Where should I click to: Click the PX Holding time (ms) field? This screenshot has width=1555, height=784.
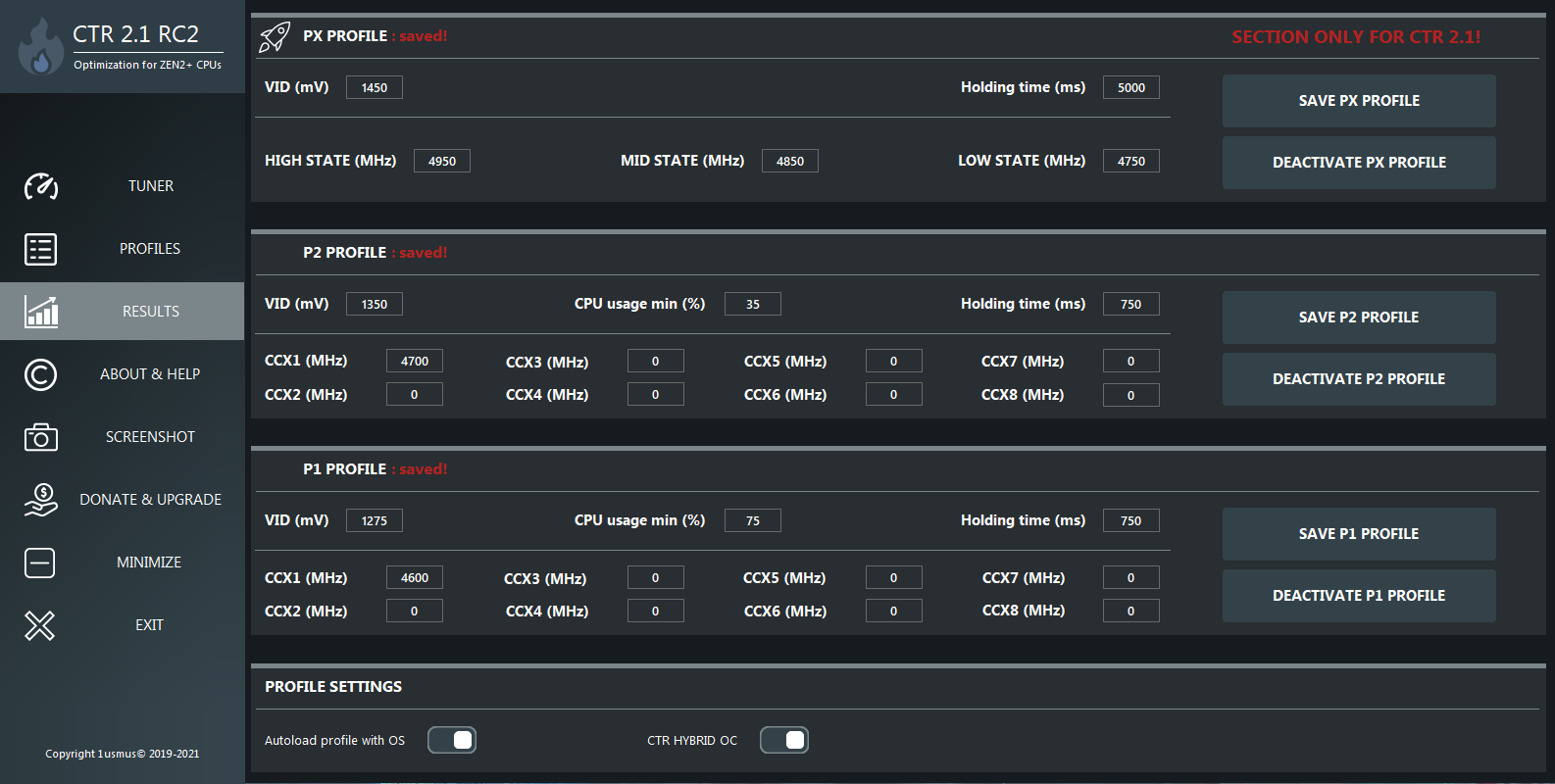[x=1130, y=87]
